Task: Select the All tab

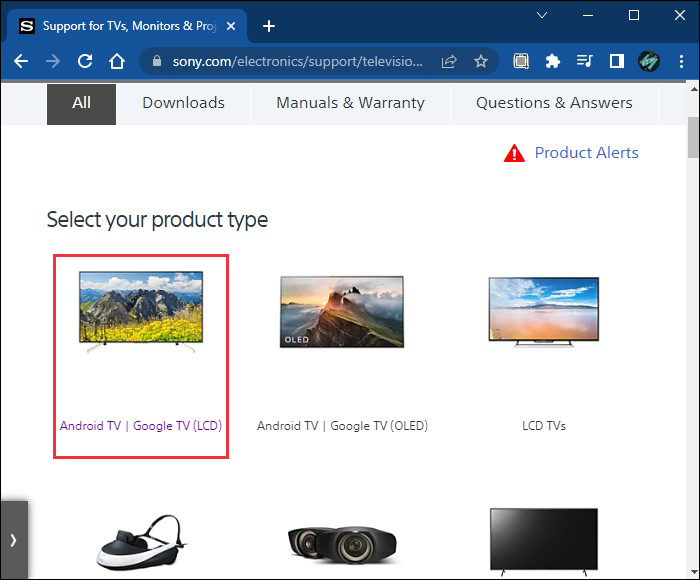Action: (x=81, y=104)
